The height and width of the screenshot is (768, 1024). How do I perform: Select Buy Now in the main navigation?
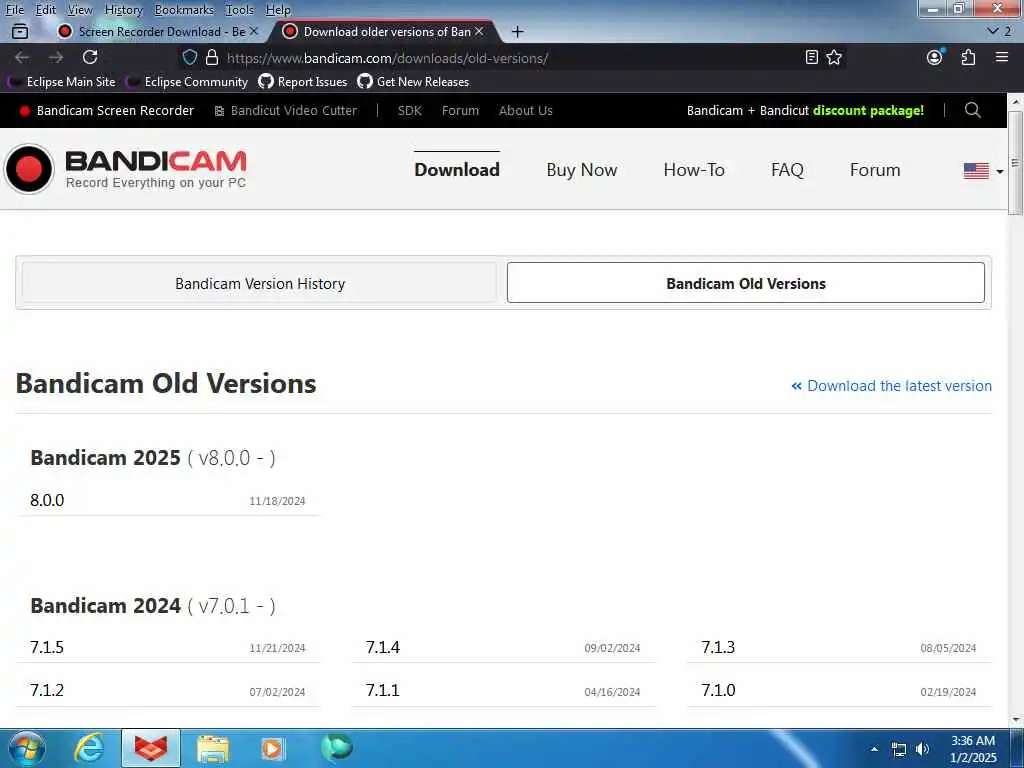[582, 170]
